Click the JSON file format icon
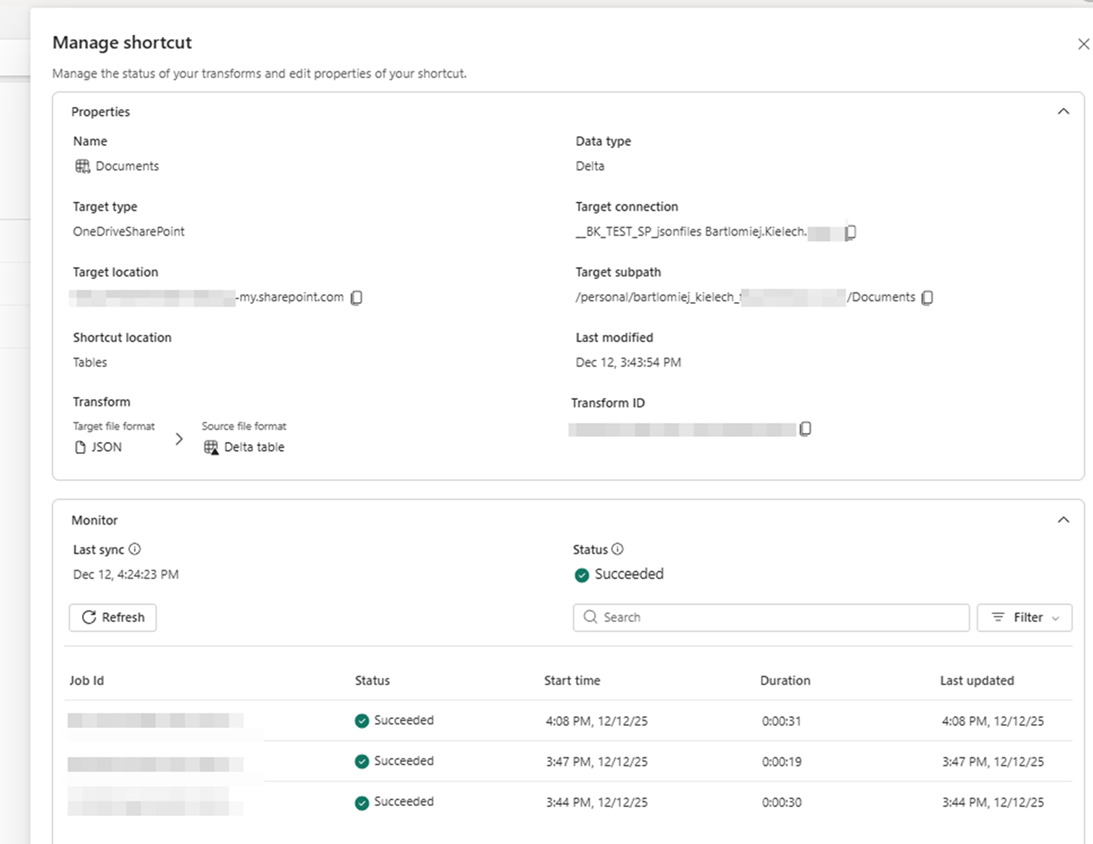 (81, 448)
